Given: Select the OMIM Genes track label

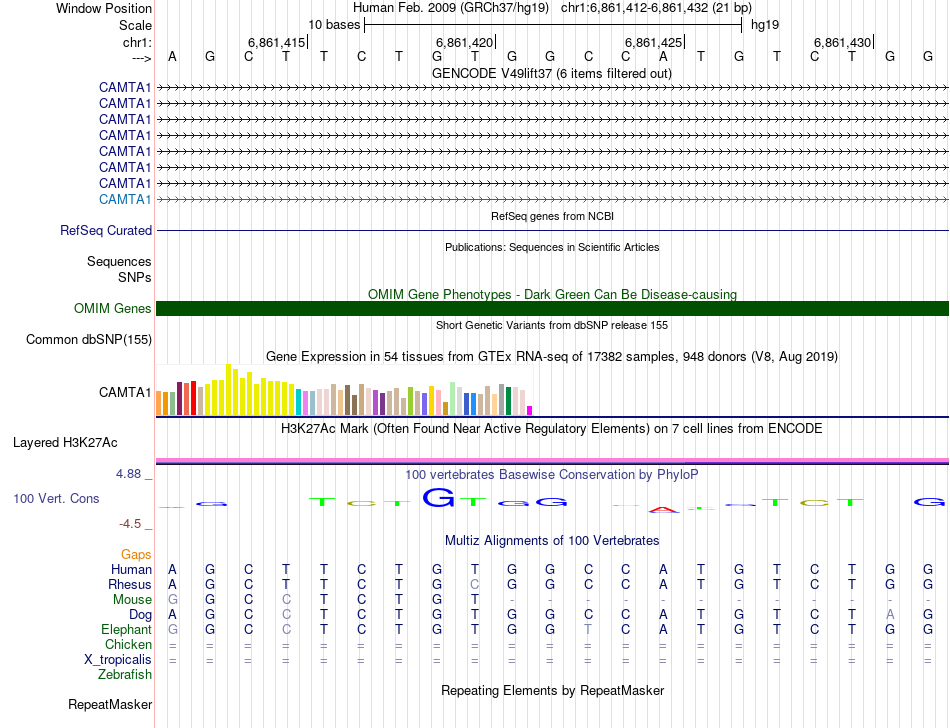Looking at the screenshot, I should [x=112, y=309].
